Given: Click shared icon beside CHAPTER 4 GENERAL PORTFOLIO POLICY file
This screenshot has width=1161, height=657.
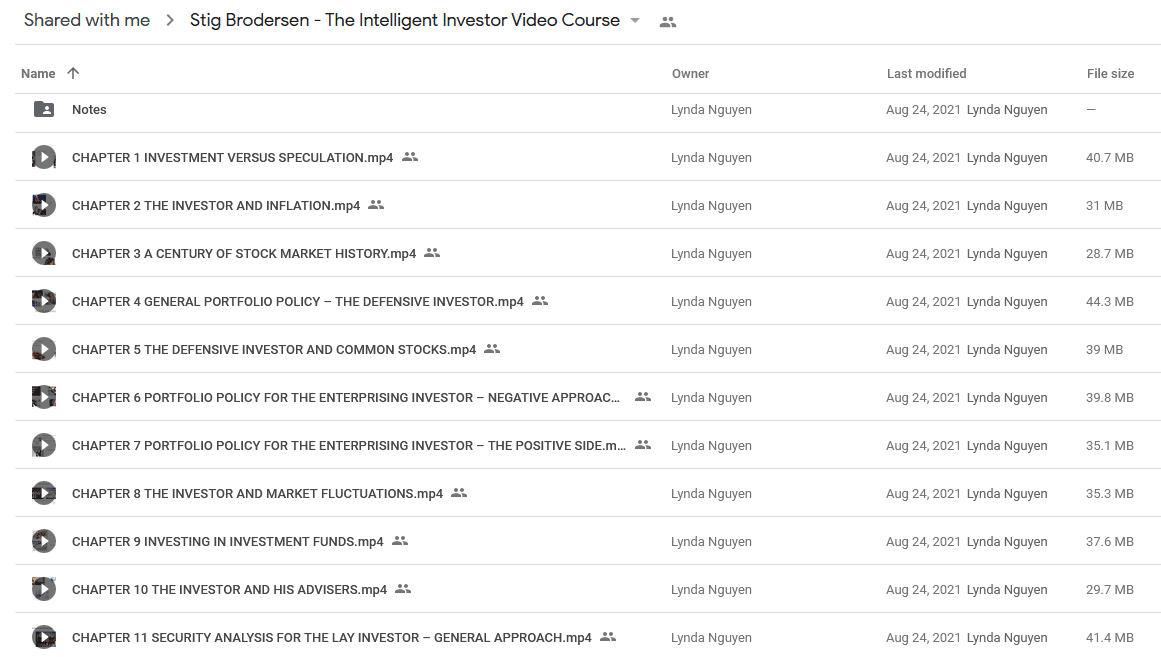Looking at the screenshot, I should pyautogui.click(x=541, y=301).
